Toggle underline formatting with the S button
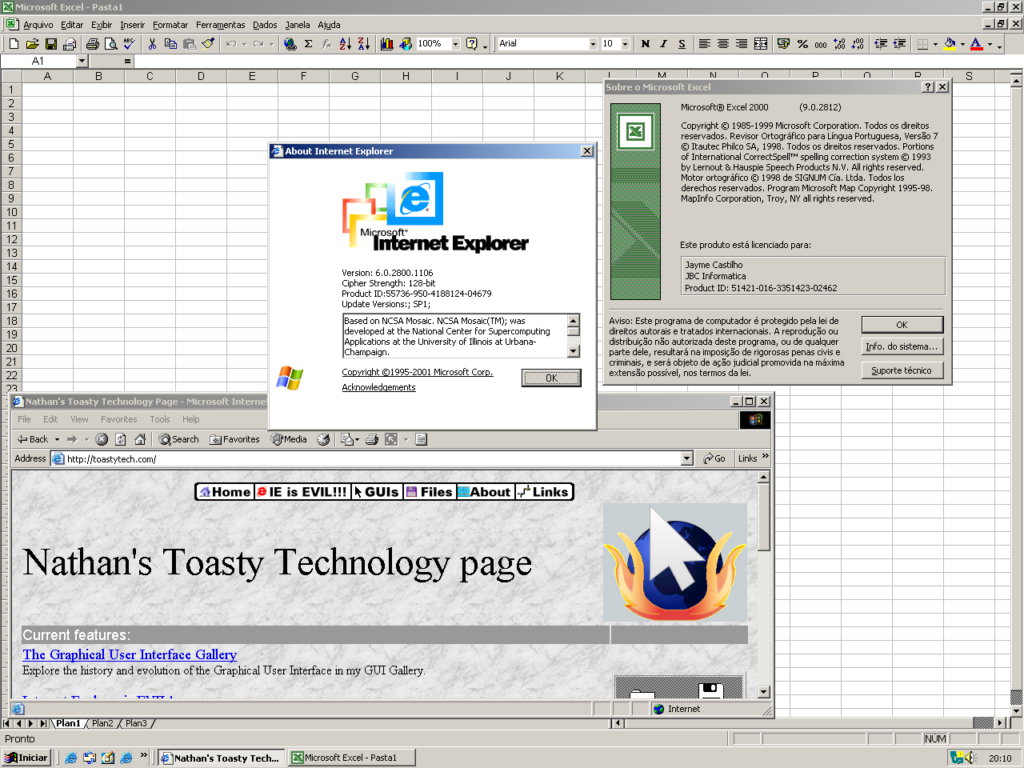 681,44
